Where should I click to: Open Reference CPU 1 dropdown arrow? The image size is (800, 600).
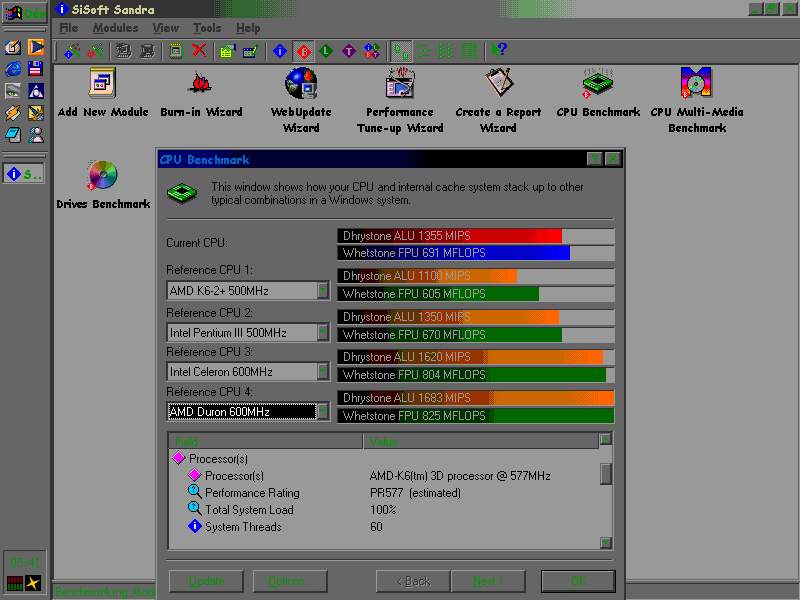click(323, 291)
